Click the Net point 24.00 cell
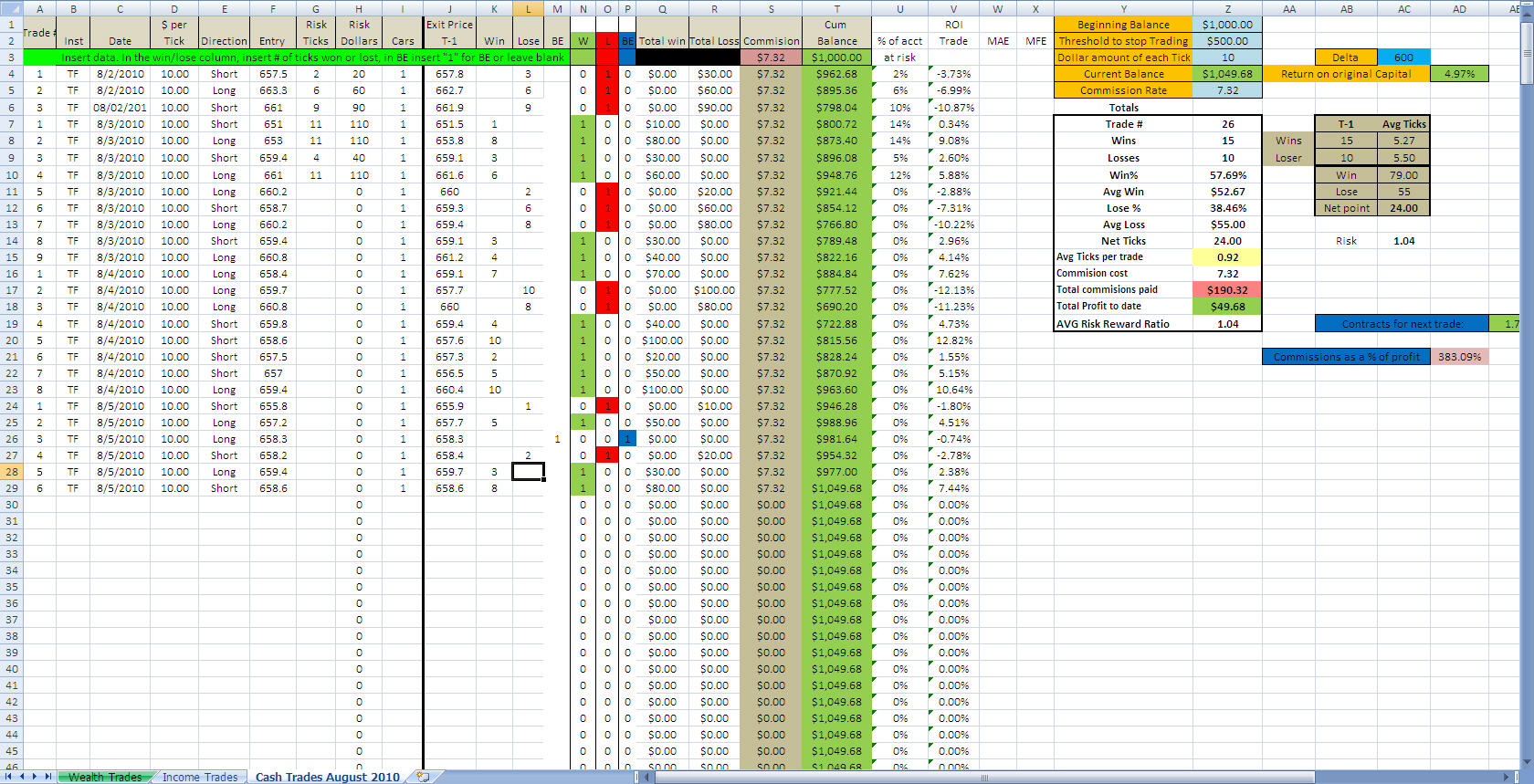This screenshot has height=784, width=1534. (x=1403, y=208)
